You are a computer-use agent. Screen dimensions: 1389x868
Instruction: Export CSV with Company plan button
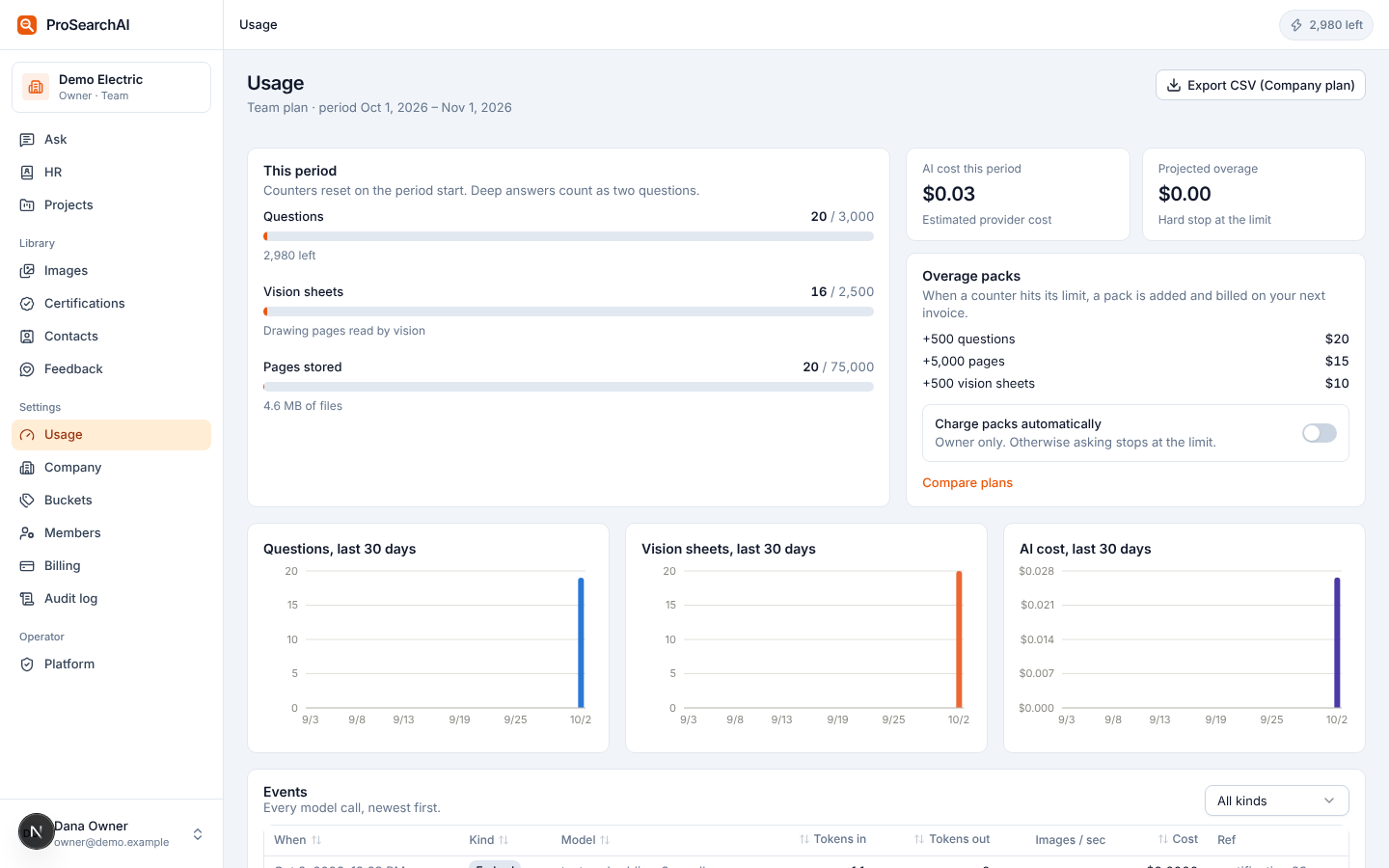tap(1261, 85)
